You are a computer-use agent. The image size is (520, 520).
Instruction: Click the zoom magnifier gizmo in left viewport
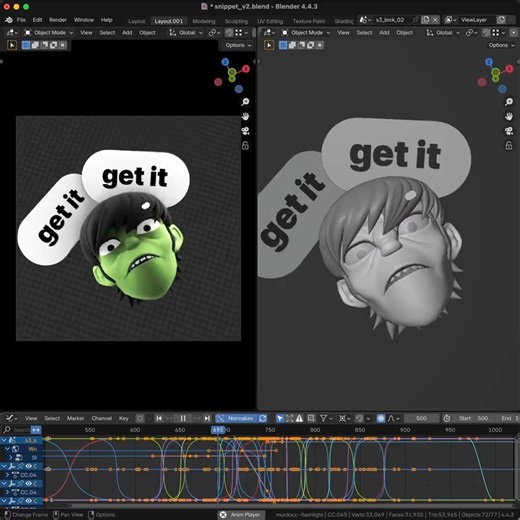[245, 102]
